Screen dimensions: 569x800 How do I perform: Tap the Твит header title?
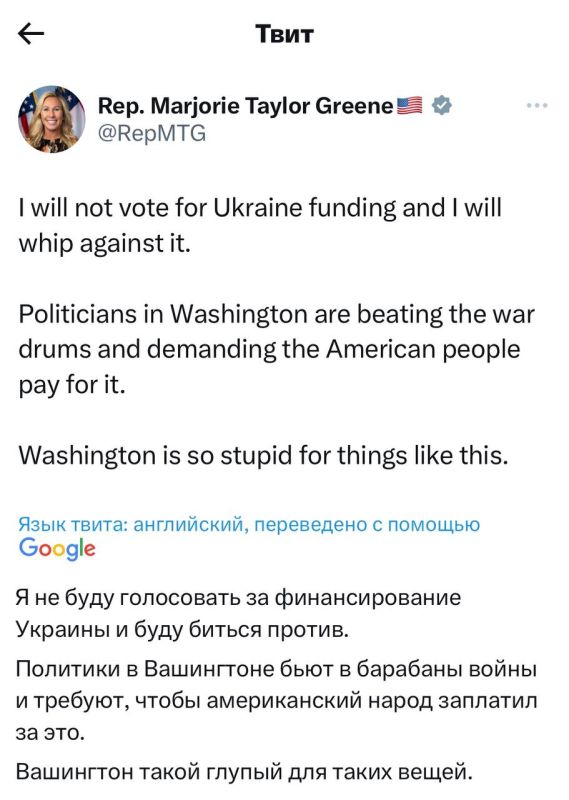click(x=284, y=34)
